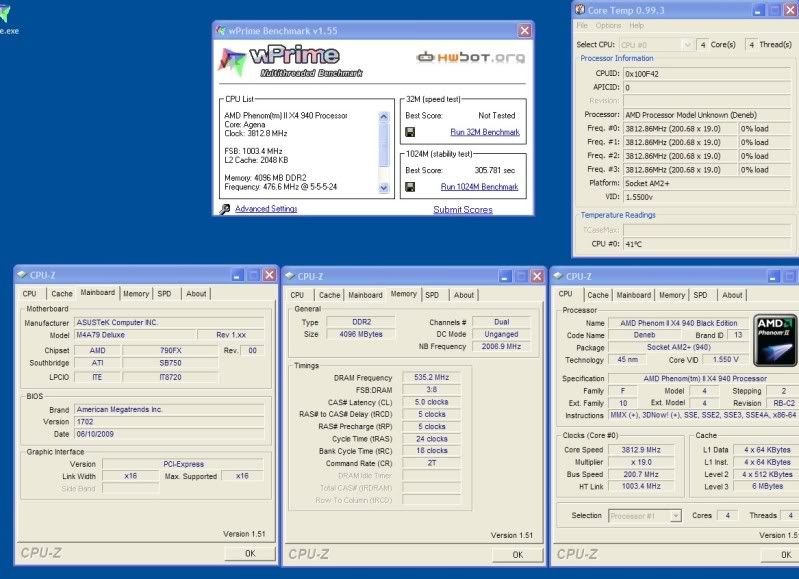Screen dimensions: 799x579
Task: Click HT Link 1003.4 MHz value
Action: 641,487
